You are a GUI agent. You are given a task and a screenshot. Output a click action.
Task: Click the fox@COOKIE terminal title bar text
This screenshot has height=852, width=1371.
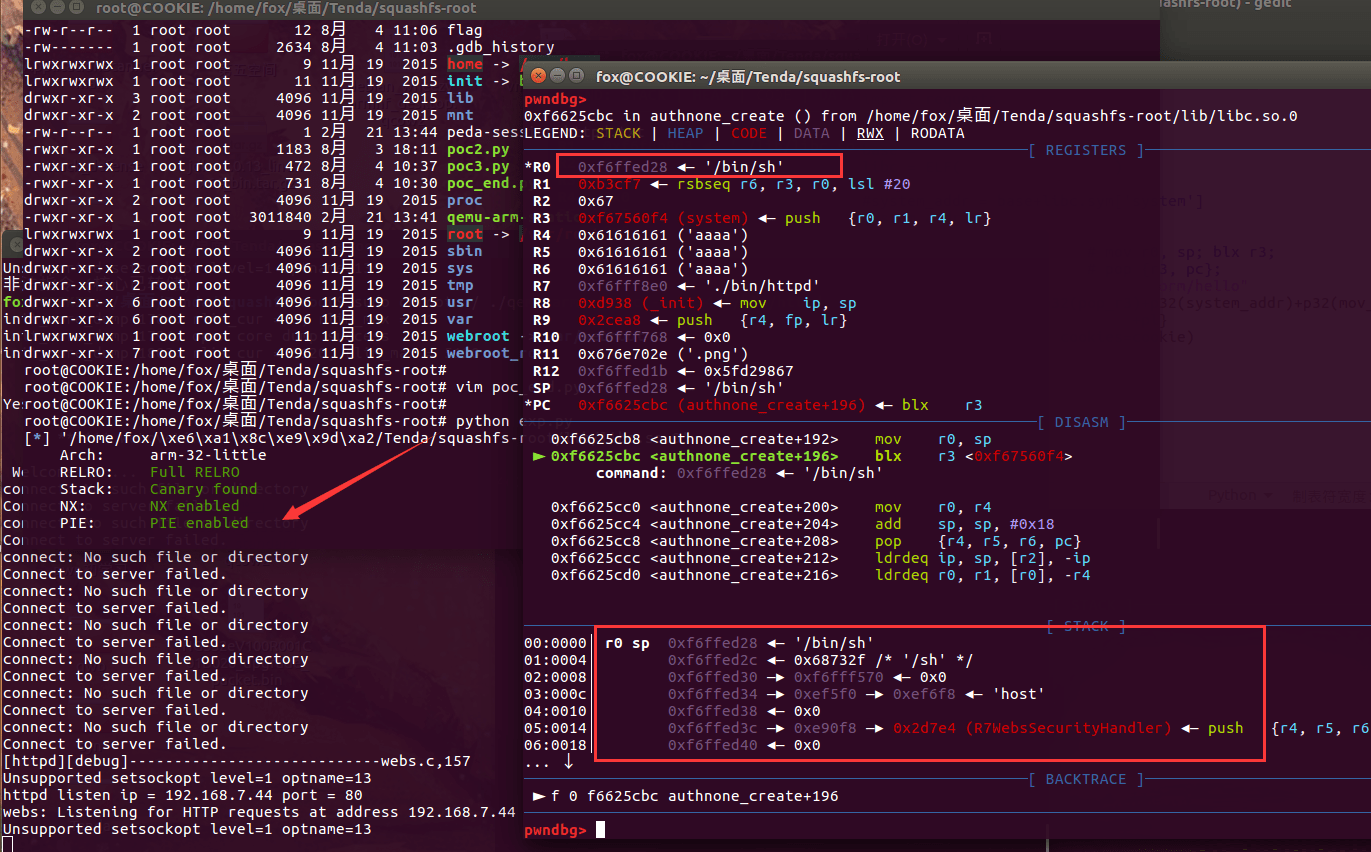tap(748, 76)
